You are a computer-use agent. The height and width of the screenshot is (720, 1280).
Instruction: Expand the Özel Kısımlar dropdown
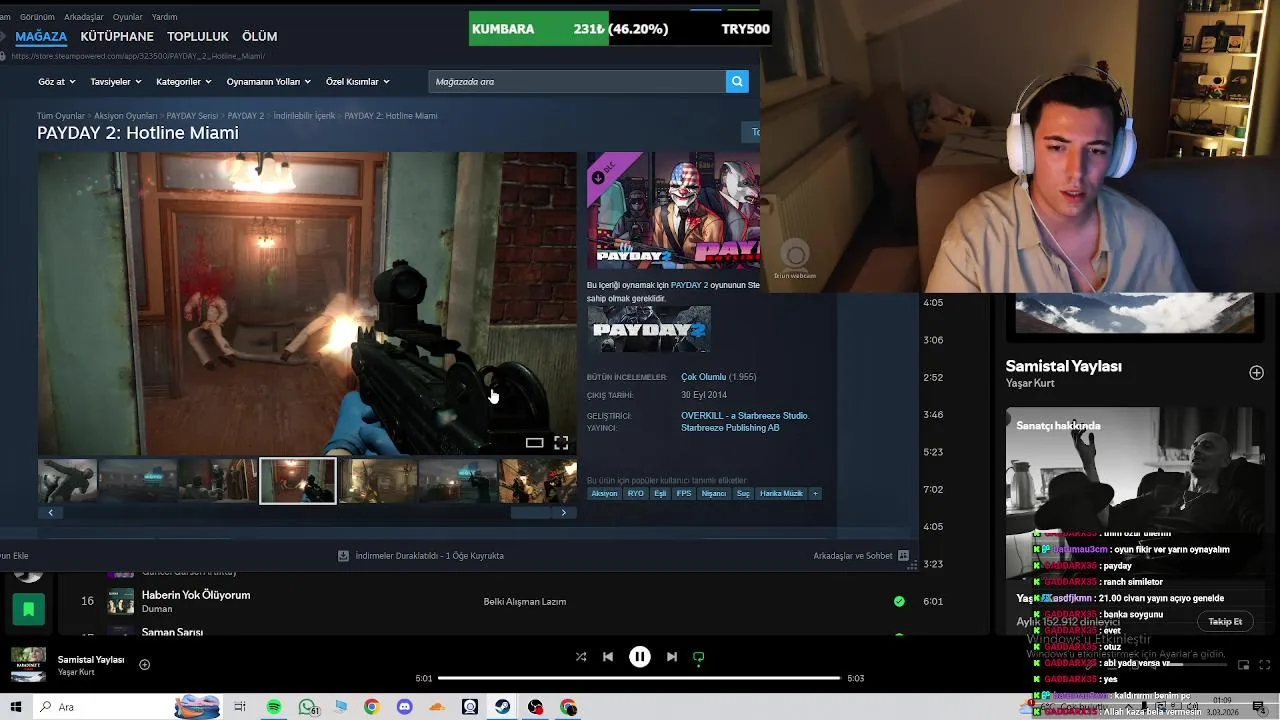358,82
